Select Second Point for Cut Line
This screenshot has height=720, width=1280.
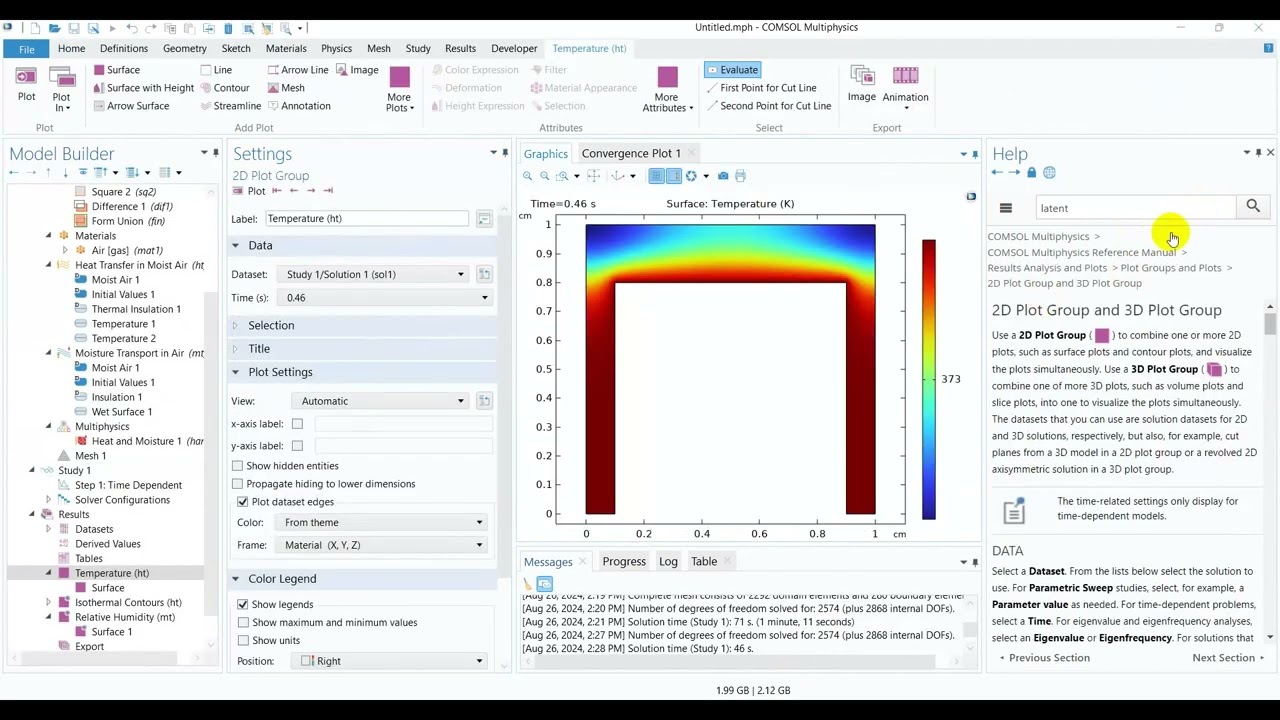(768, 106)
